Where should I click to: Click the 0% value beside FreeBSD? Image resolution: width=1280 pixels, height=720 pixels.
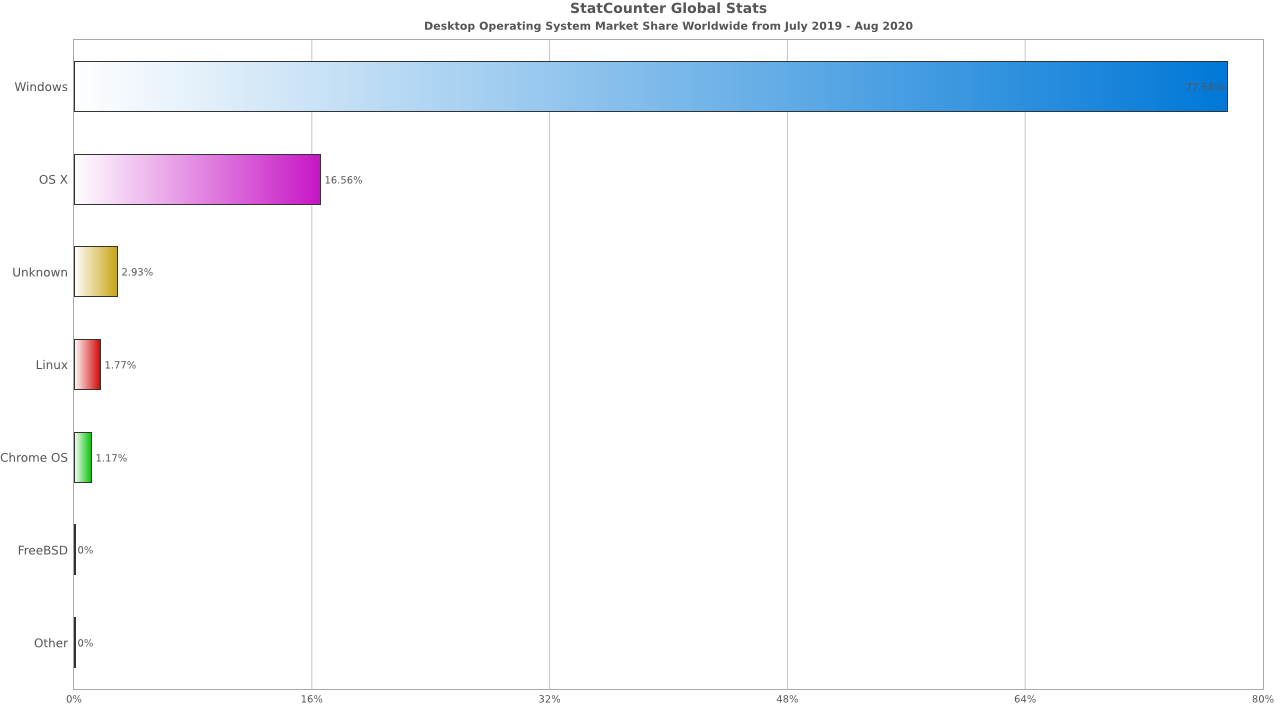(x=85, y=550)
